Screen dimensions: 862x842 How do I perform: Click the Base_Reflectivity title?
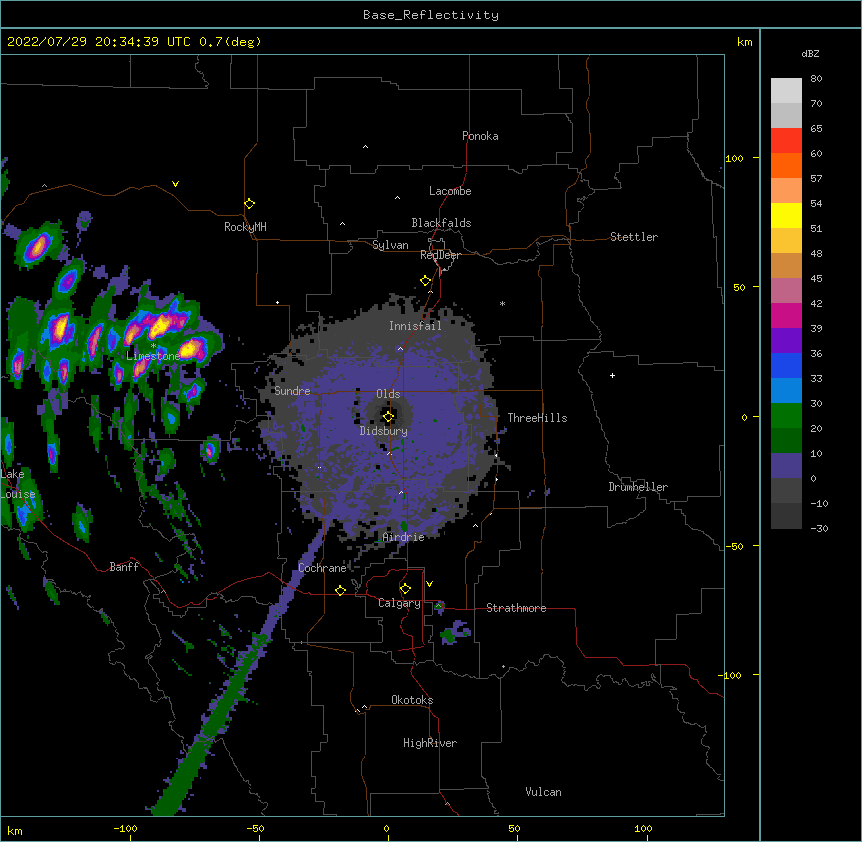click(x=431, y=15)
